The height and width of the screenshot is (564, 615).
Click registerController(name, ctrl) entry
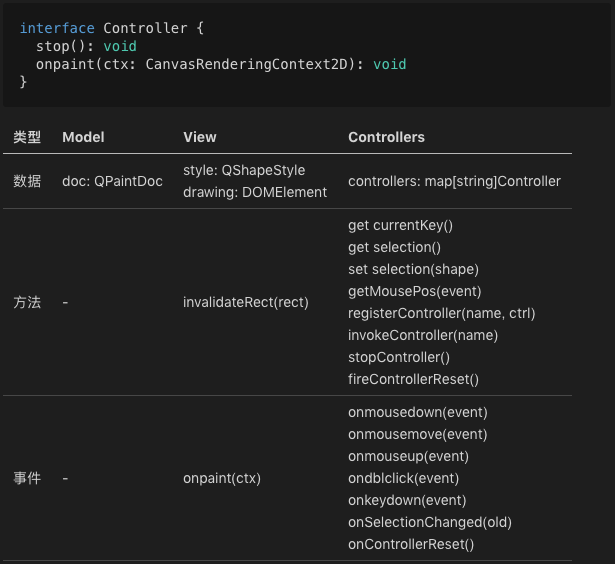click(x=441, y=313)
